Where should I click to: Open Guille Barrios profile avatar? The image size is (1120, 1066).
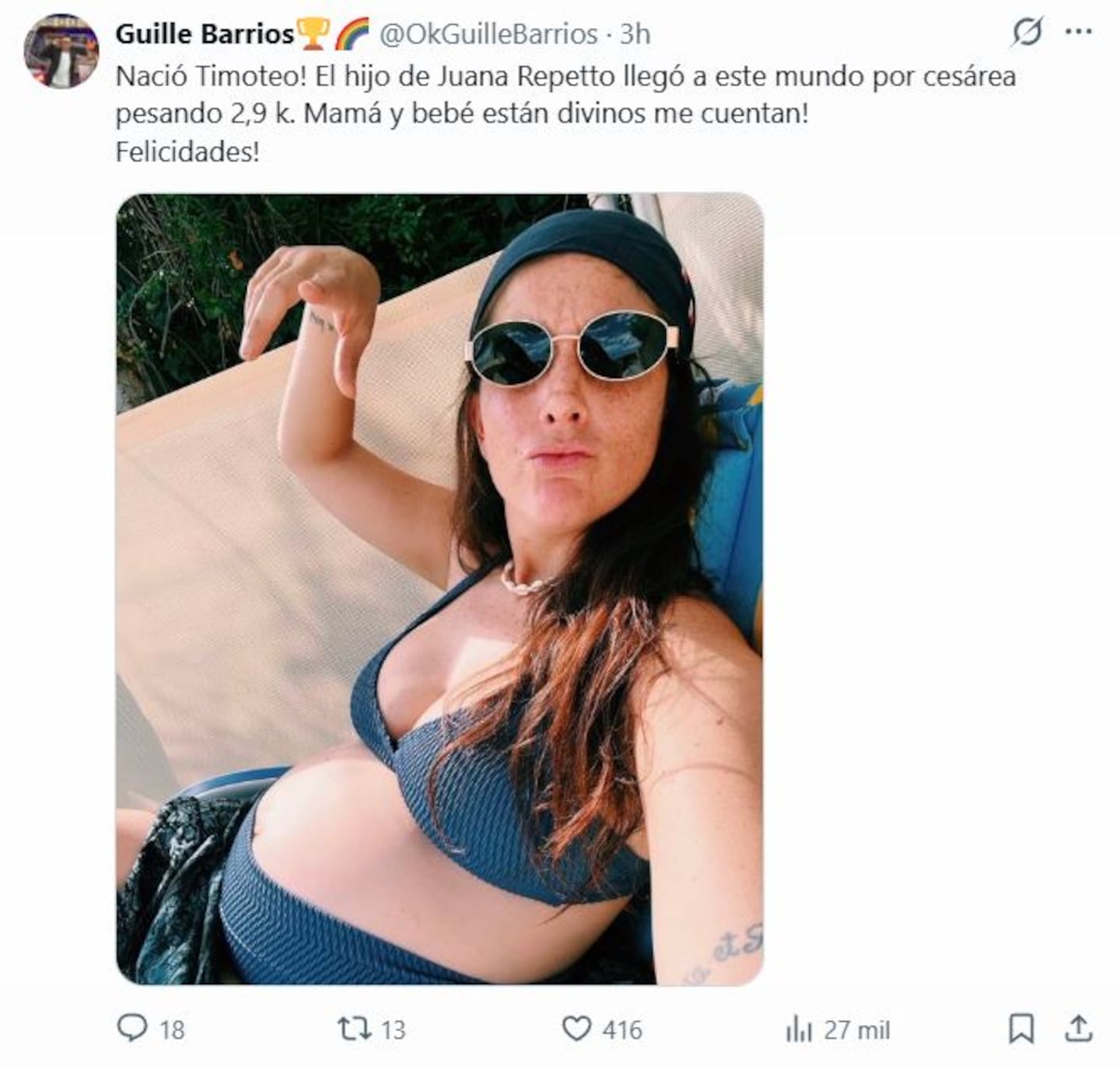click(x=61, y=51)
